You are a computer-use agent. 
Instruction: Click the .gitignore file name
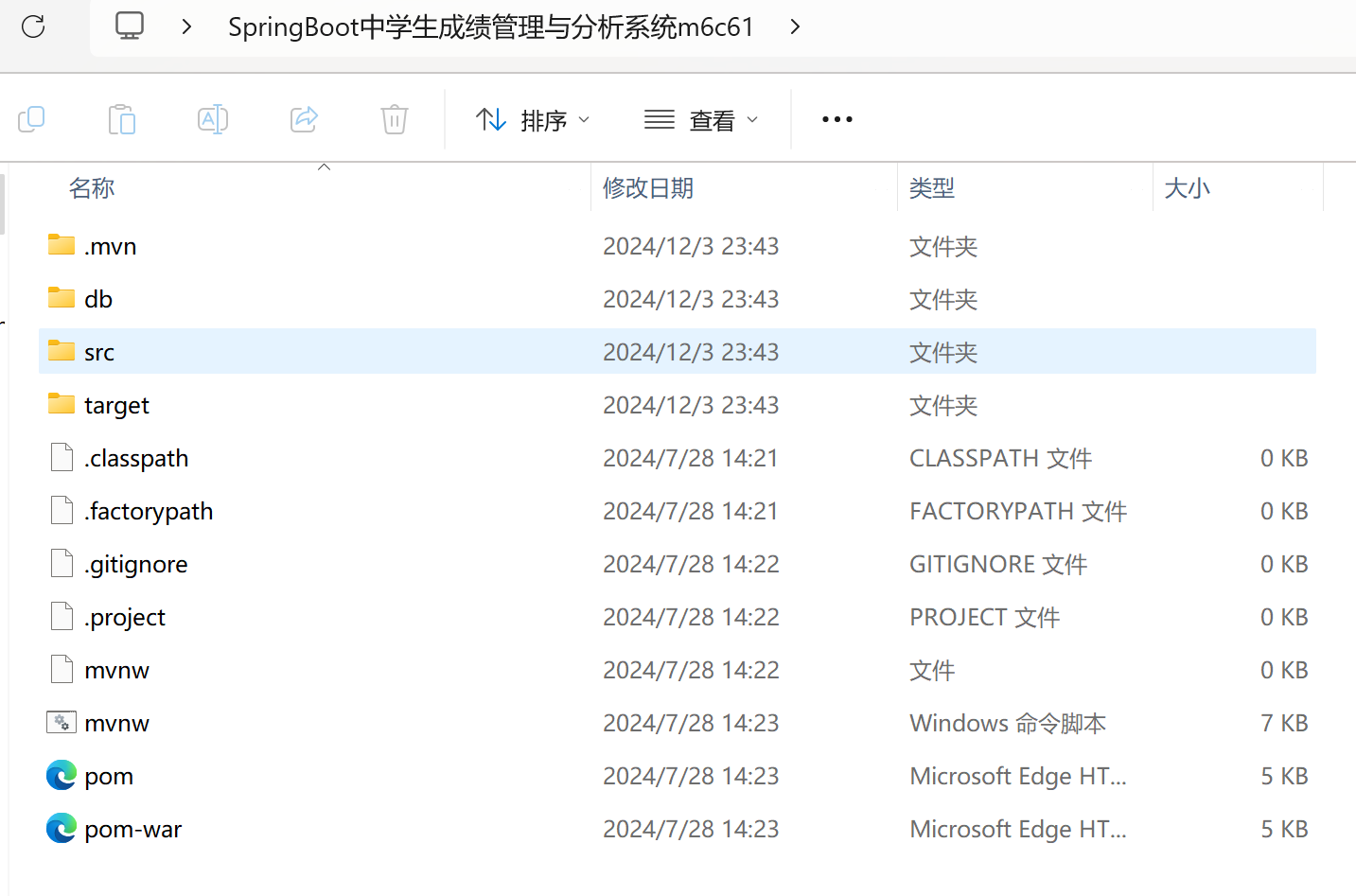(x=135, y=564)
